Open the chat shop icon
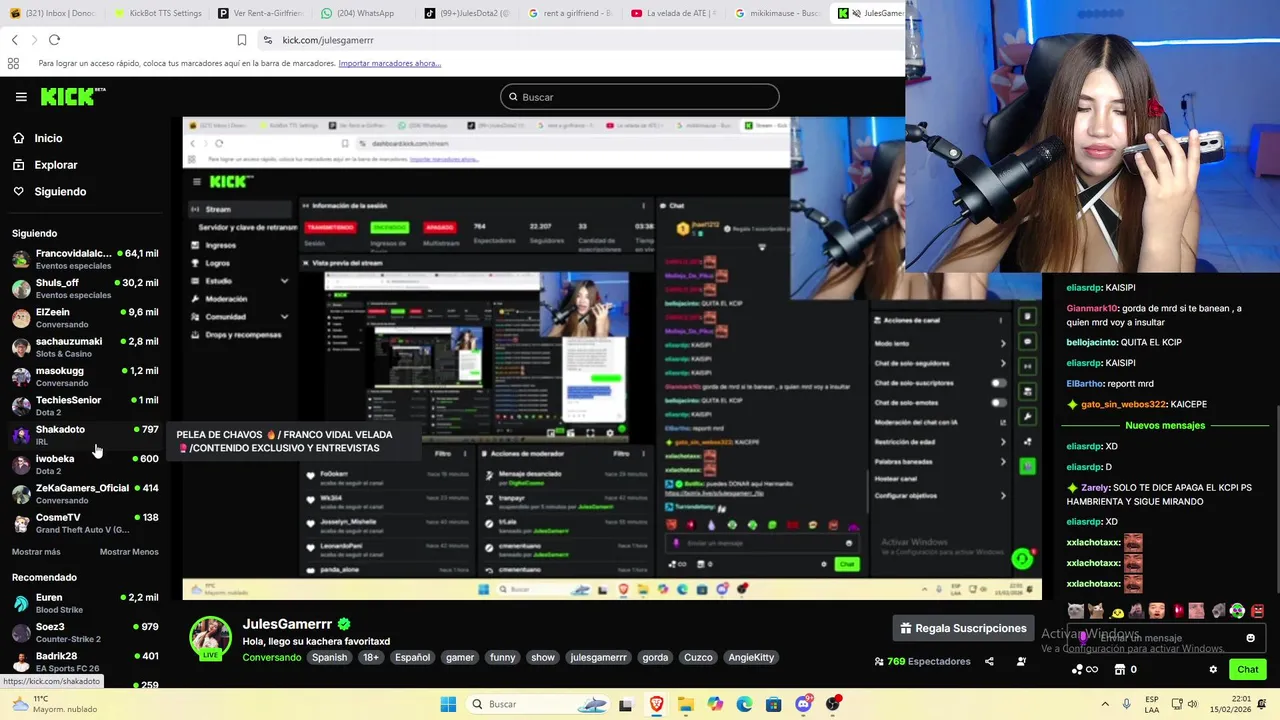Viewport: 1280px width, 720px height. click(1120, 670)
